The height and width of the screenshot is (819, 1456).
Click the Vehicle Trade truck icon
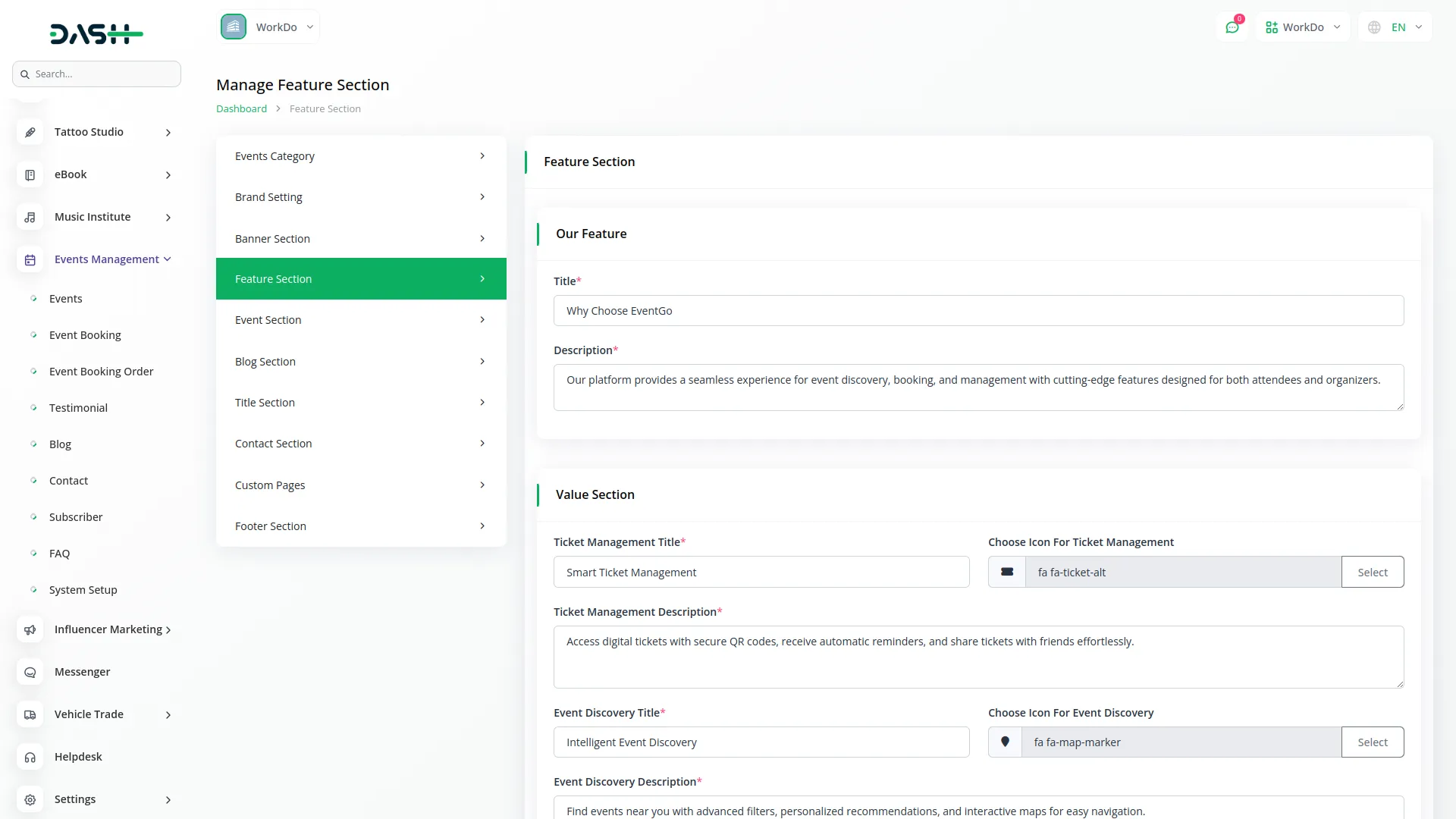pyautogui.click(x=30, y=714)
